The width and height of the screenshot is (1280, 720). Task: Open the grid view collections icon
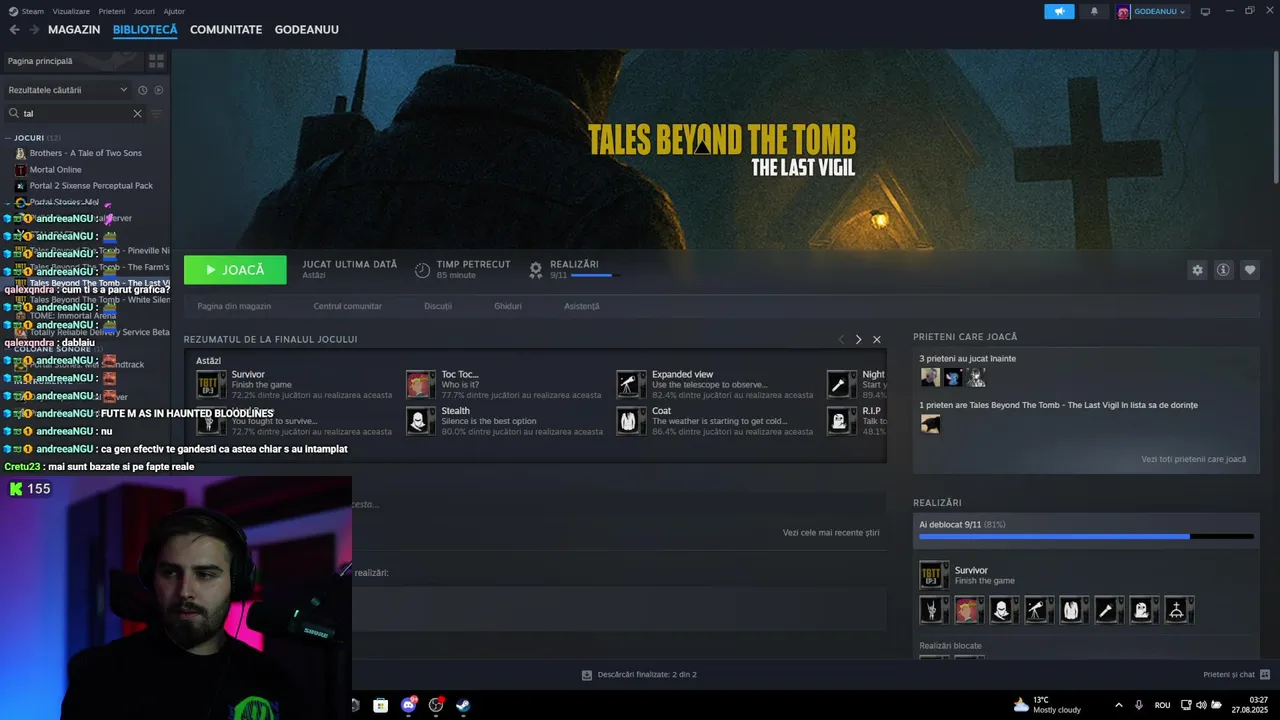(156, 61)
